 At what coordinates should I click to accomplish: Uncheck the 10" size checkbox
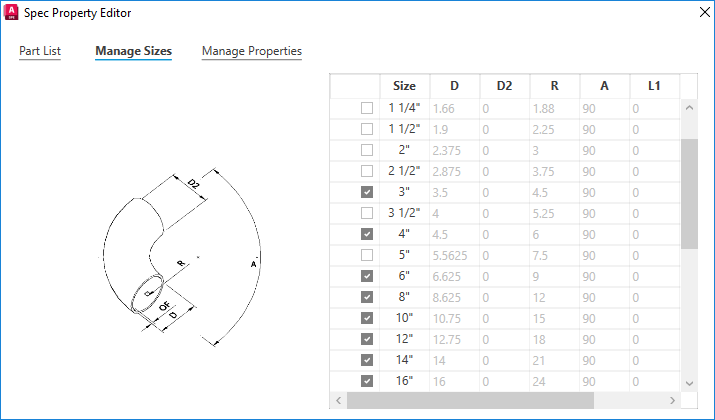click(x=367, y=318)
